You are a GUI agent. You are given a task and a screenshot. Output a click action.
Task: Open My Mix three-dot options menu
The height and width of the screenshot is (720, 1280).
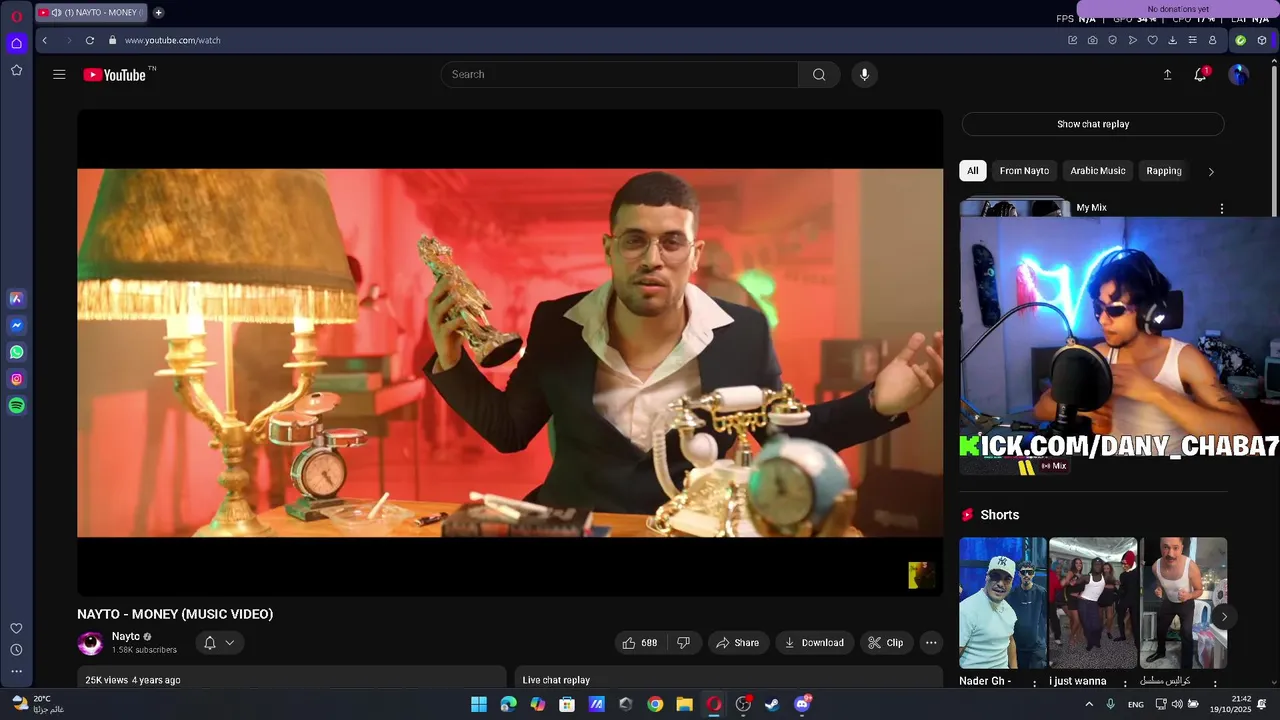pyautogui.click(x=1221, y=209)
